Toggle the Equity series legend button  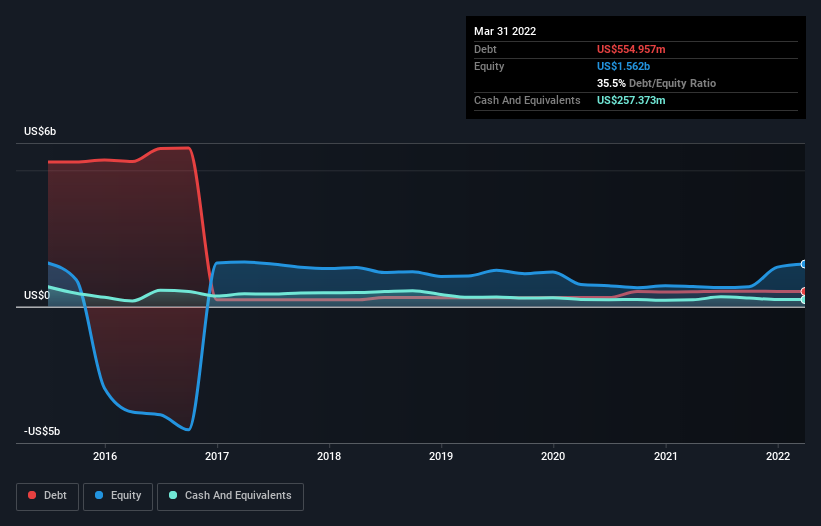click(x=118, y=496)
